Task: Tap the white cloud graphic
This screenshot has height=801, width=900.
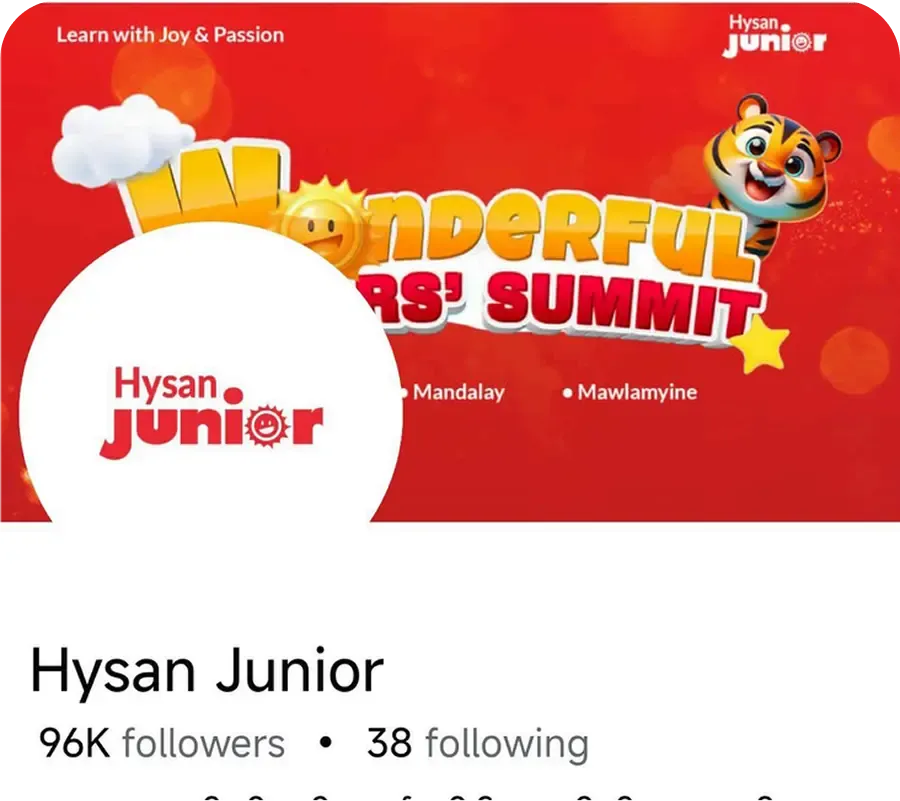Action: tap(121, 141)
